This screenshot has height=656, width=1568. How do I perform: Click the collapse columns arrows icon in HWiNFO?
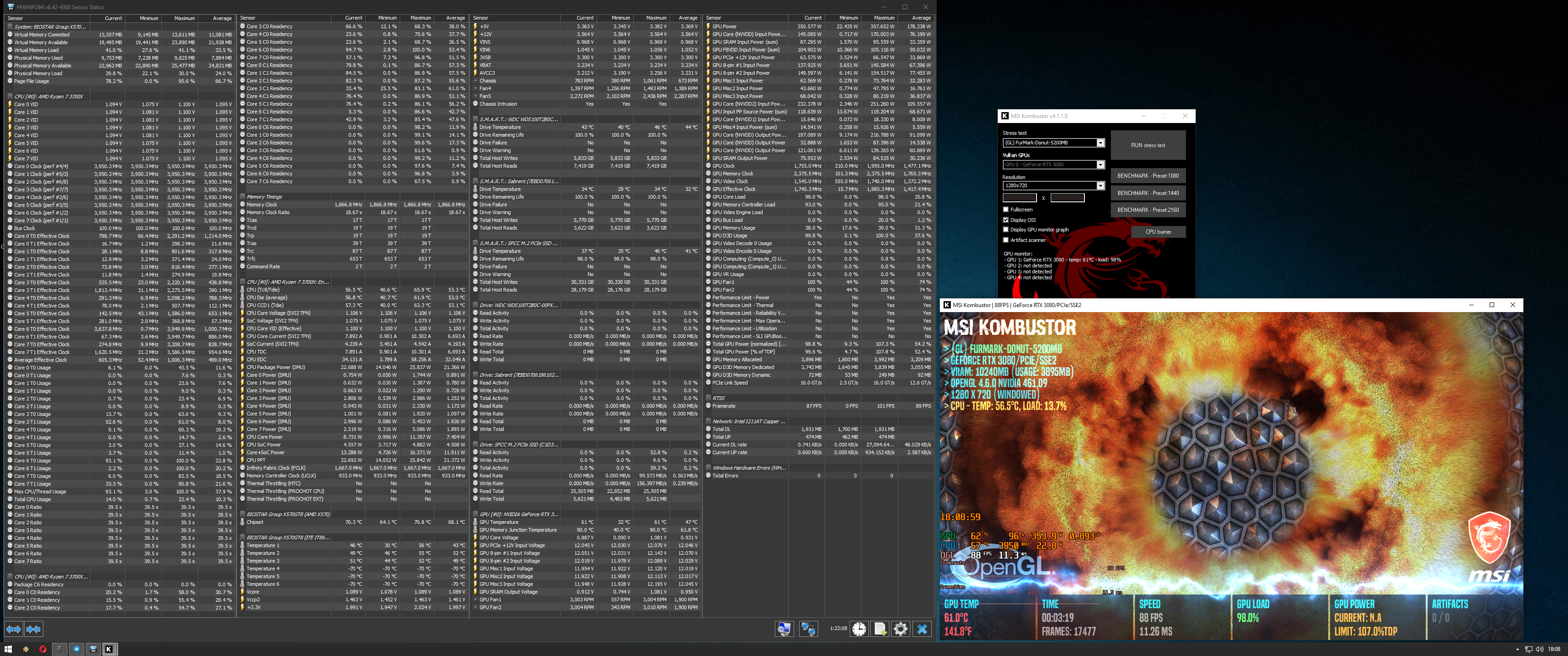[x=33, y=629]
